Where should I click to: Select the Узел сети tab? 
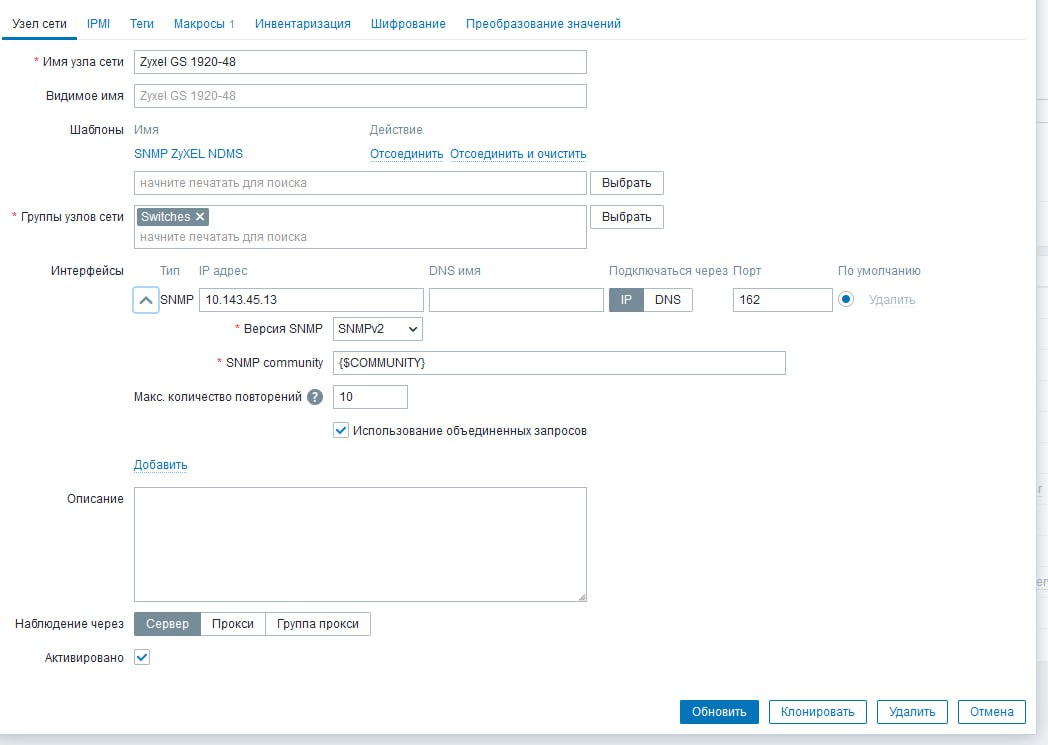pyautogui.click(x=39, y=23)
